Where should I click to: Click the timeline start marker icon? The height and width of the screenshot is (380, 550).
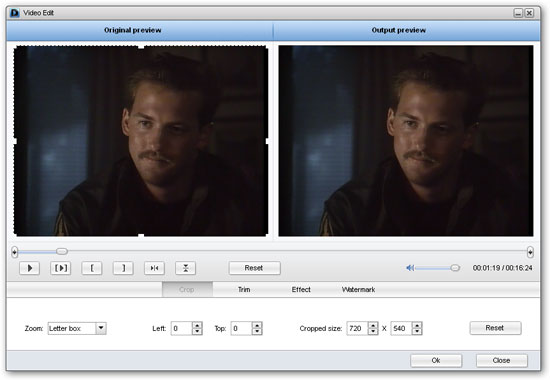click(14, 252)
